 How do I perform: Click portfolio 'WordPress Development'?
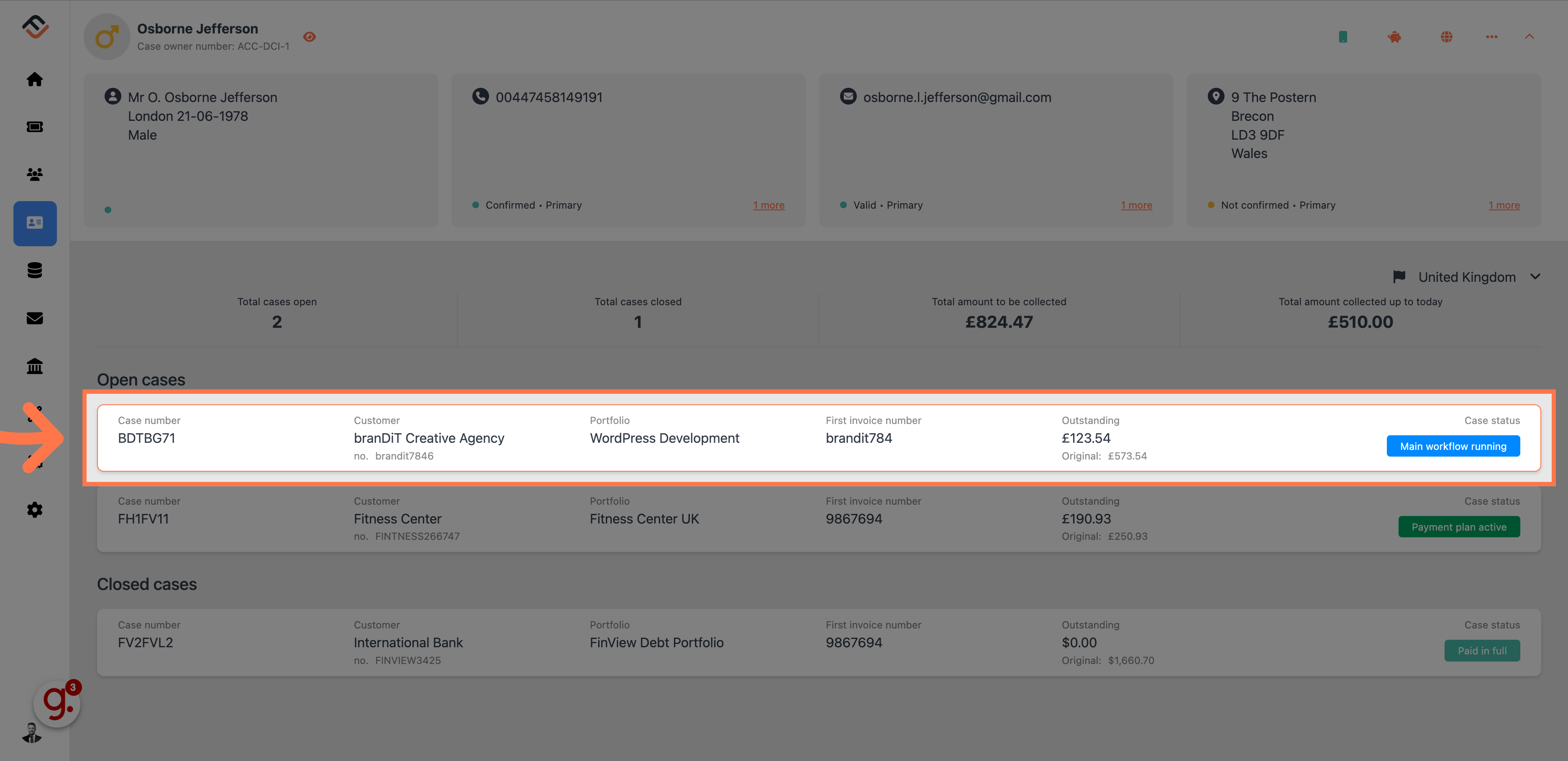665,438
